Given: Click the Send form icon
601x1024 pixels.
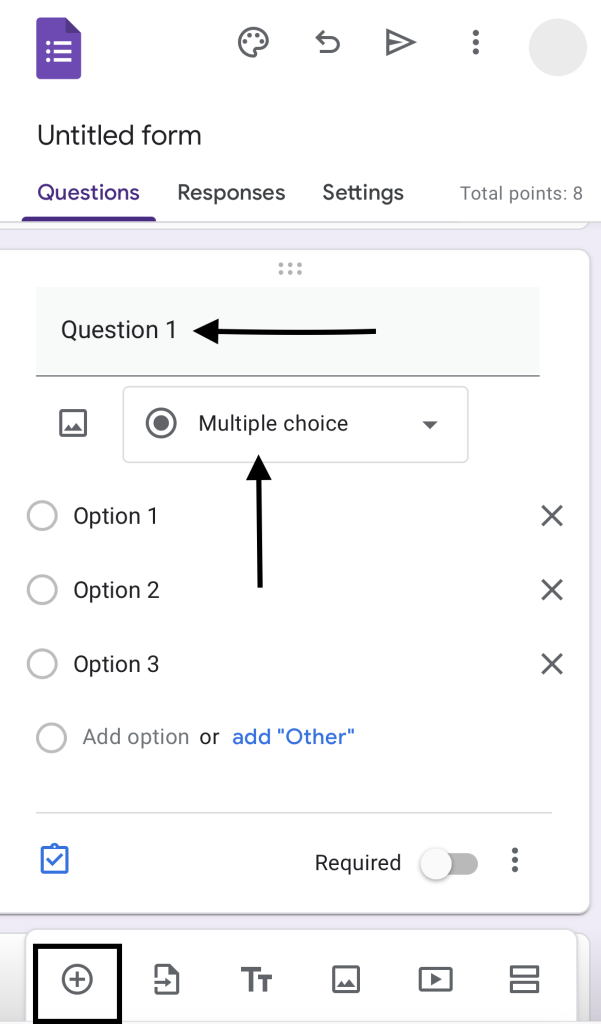Looking at the screenshot, I should (x=400, y=42).
